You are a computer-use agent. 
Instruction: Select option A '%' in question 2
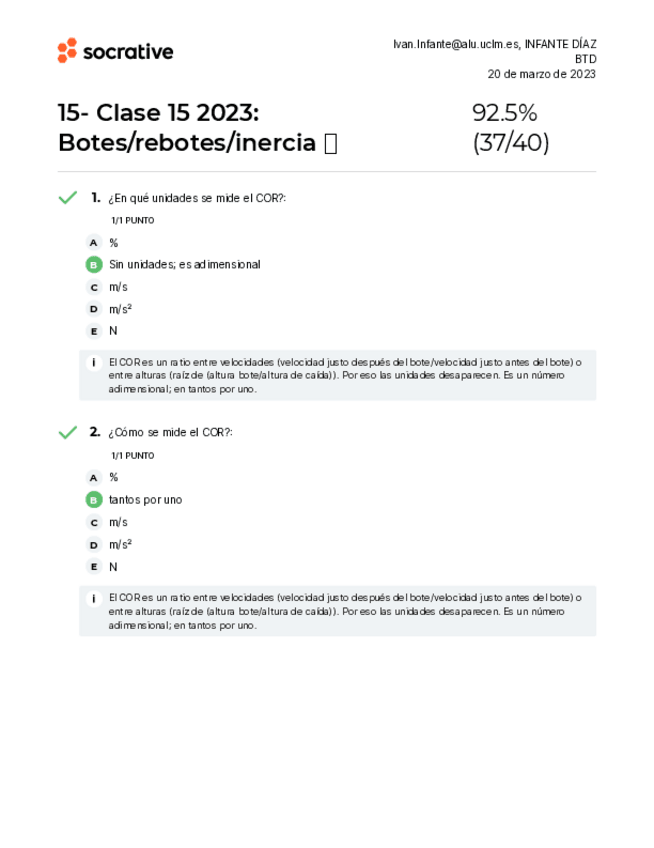(94, 478)
